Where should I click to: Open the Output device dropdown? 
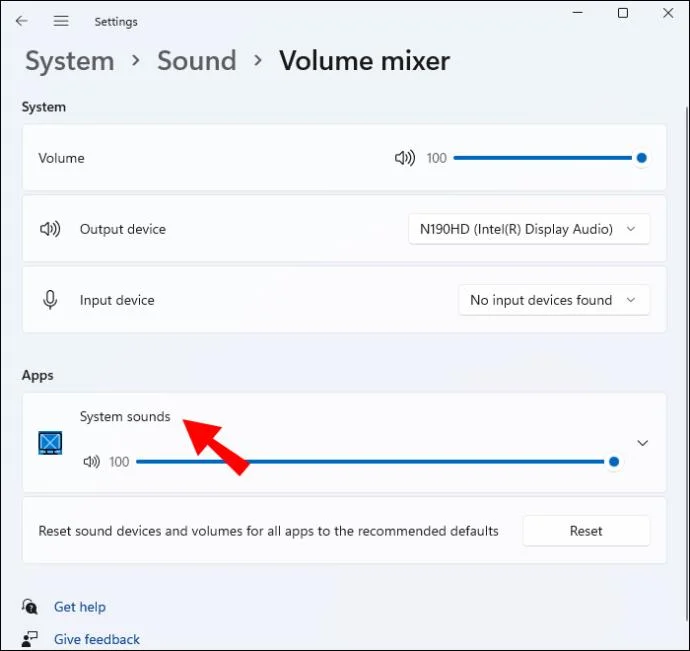pyautogui.click(x=529, y=229)
